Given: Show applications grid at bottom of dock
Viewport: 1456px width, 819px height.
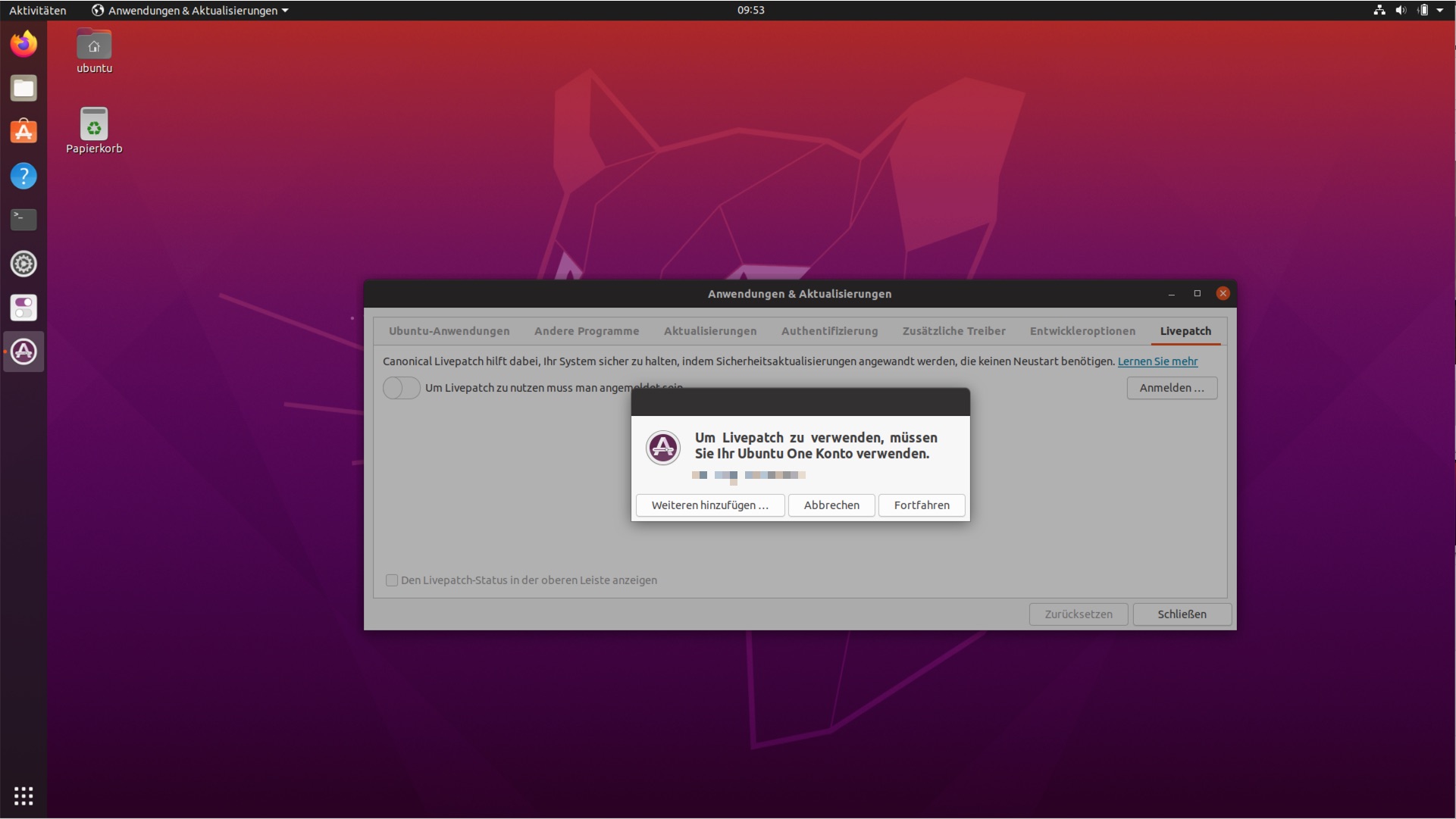Looking at the screenshot, I should pyautogui.click(x=23, y=796).
